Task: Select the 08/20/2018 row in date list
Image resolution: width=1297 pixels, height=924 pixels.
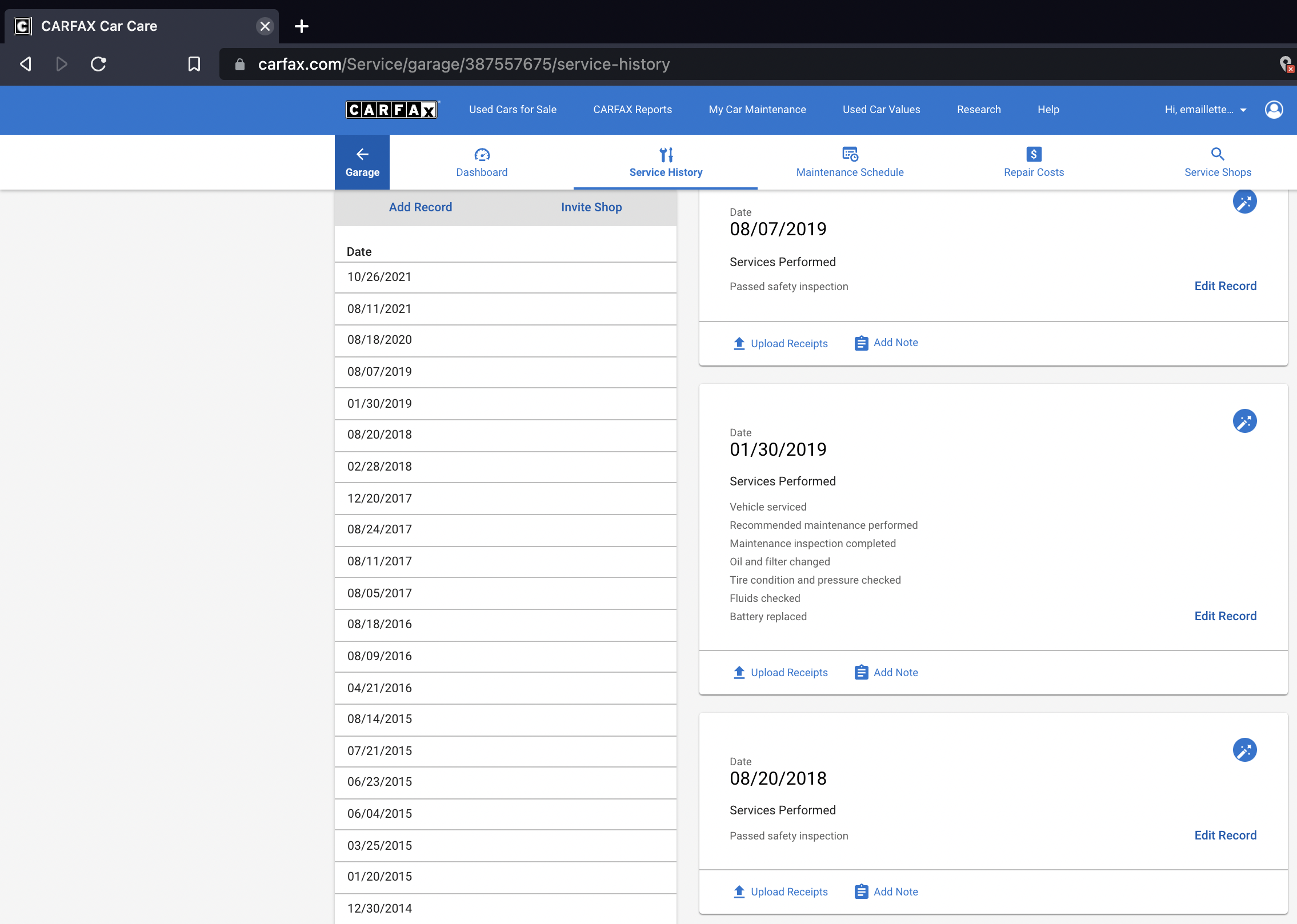Action: [506, 436]
